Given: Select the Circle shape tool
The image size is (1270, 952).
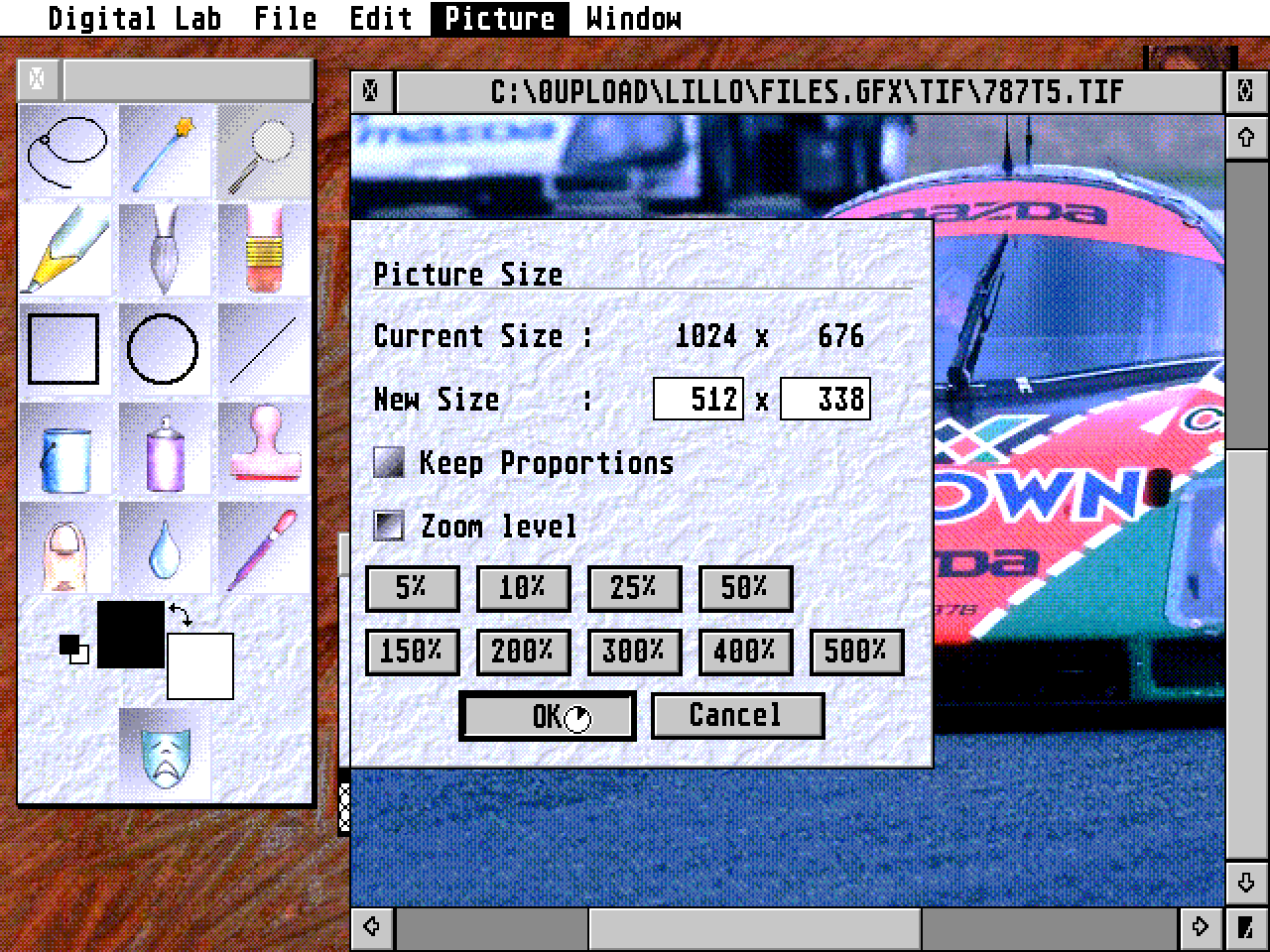Looking at the screenshot, I should [164, 349].
